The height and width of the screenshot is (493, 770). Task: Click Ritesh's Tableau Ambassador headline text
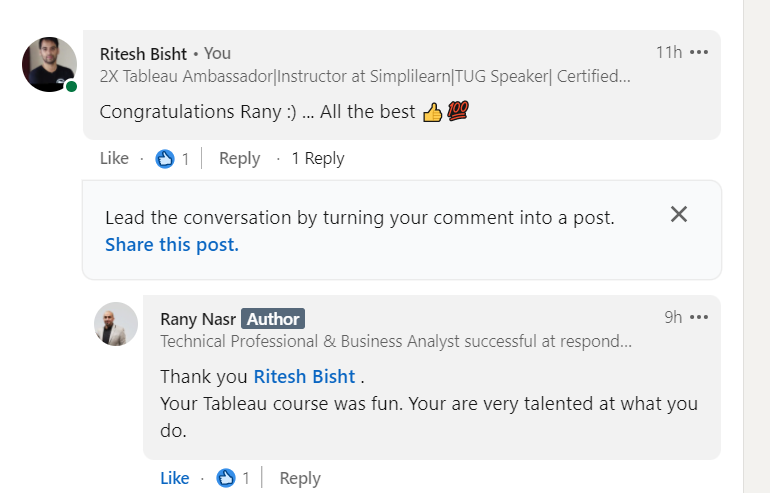click(x=364, y=75)
